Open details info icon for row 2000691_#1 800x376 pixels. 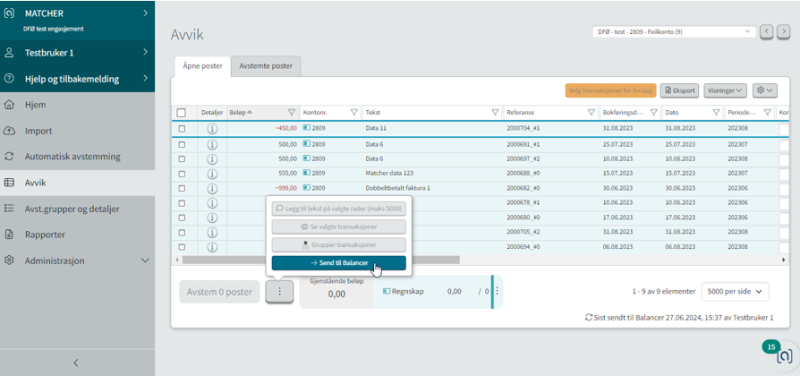(x=212, y=144)
